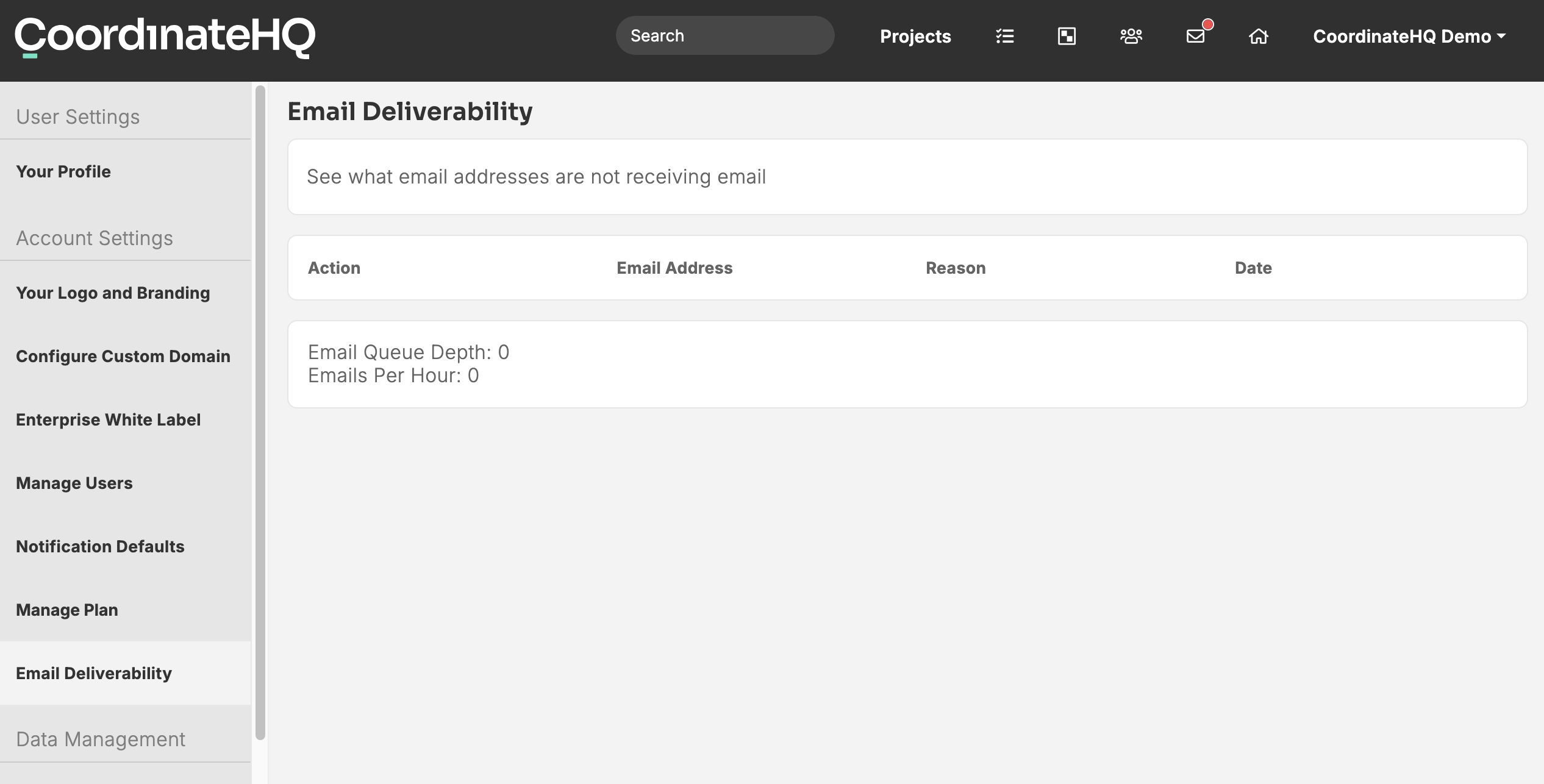Click the User Settings section label
The width and height of the screenshot is (1544, 784).
pos(78,117)
